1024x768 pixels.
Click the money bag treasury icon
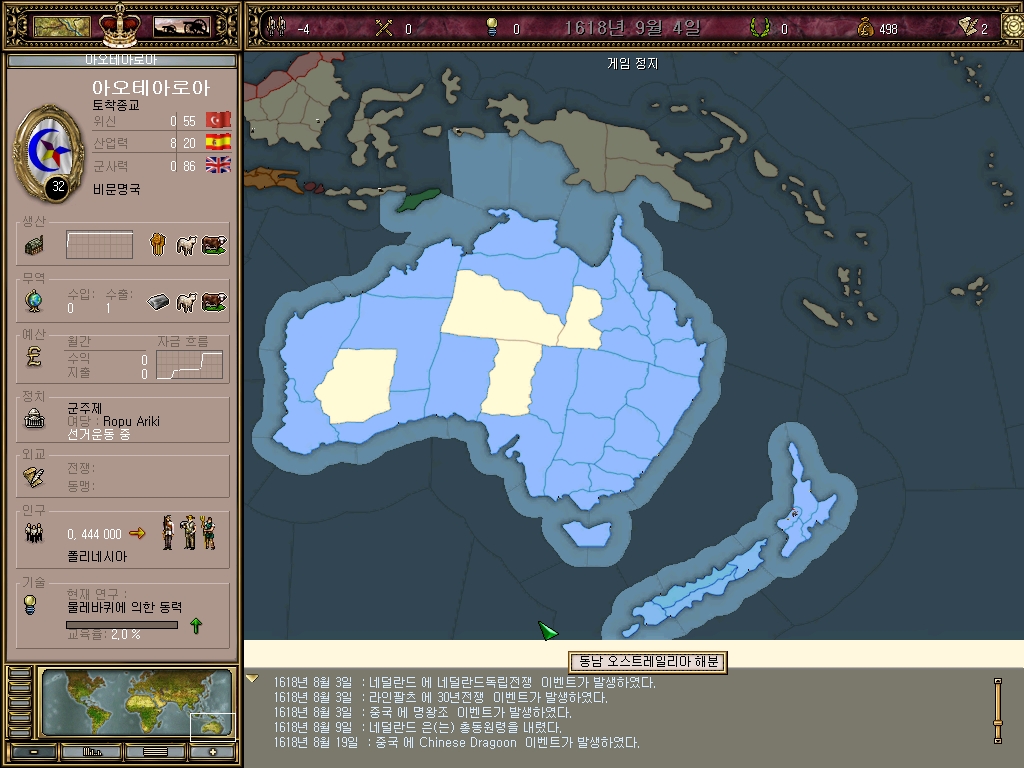point(865,27)
